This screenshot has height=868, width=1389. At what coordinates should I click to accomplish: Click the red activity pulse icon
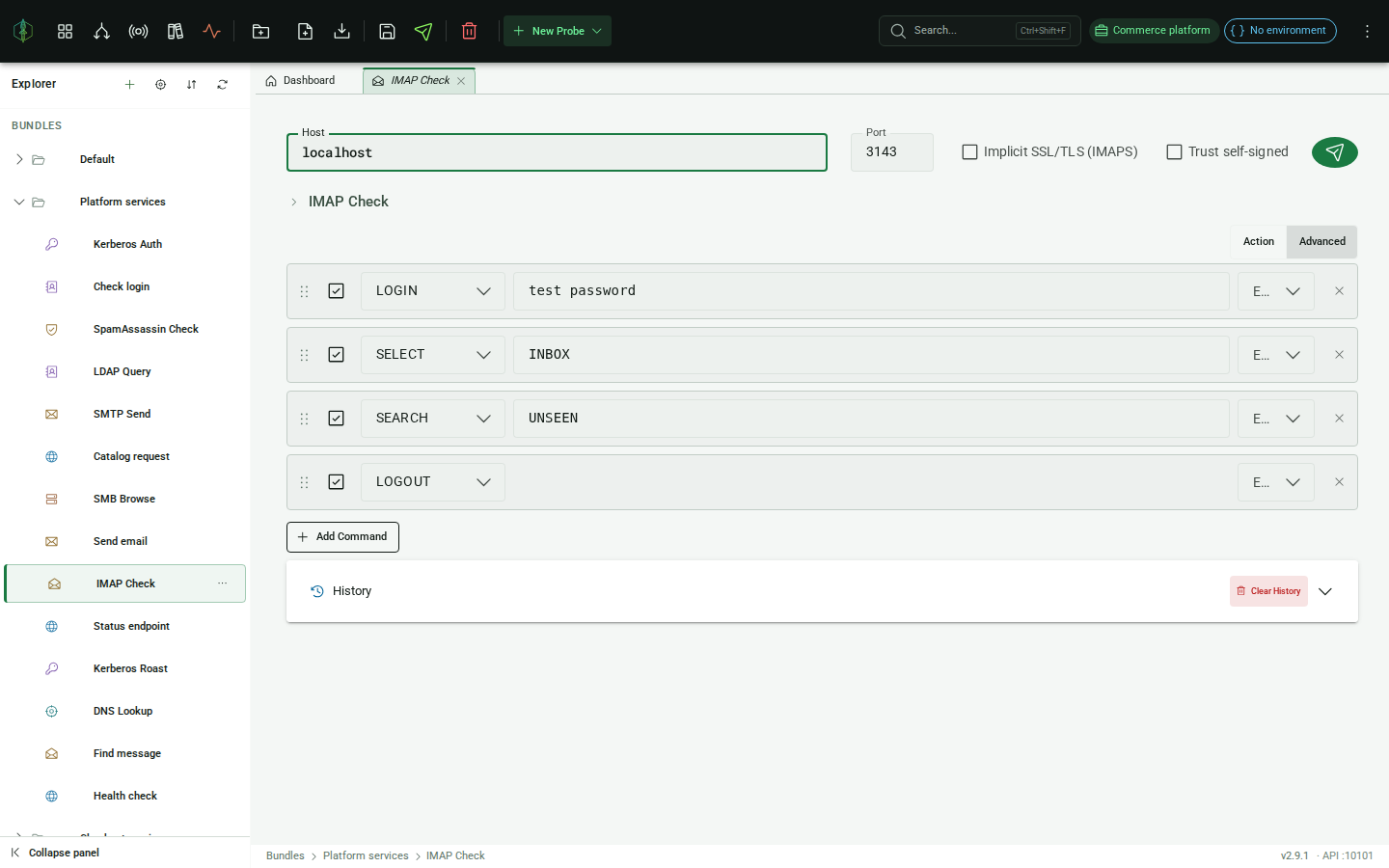(x=212, y=31)
